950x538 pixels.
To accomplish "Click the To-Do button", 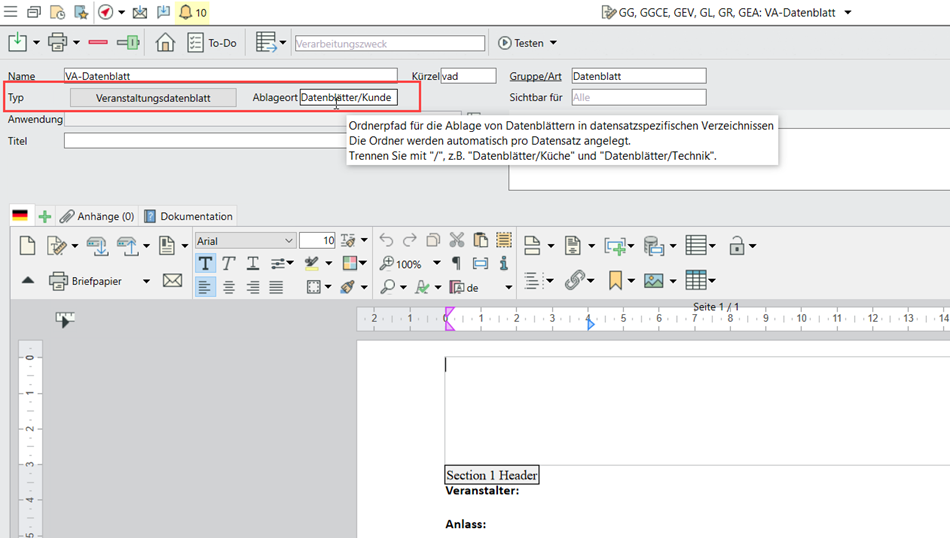I will pyautogui.click(x=212, y=43).
